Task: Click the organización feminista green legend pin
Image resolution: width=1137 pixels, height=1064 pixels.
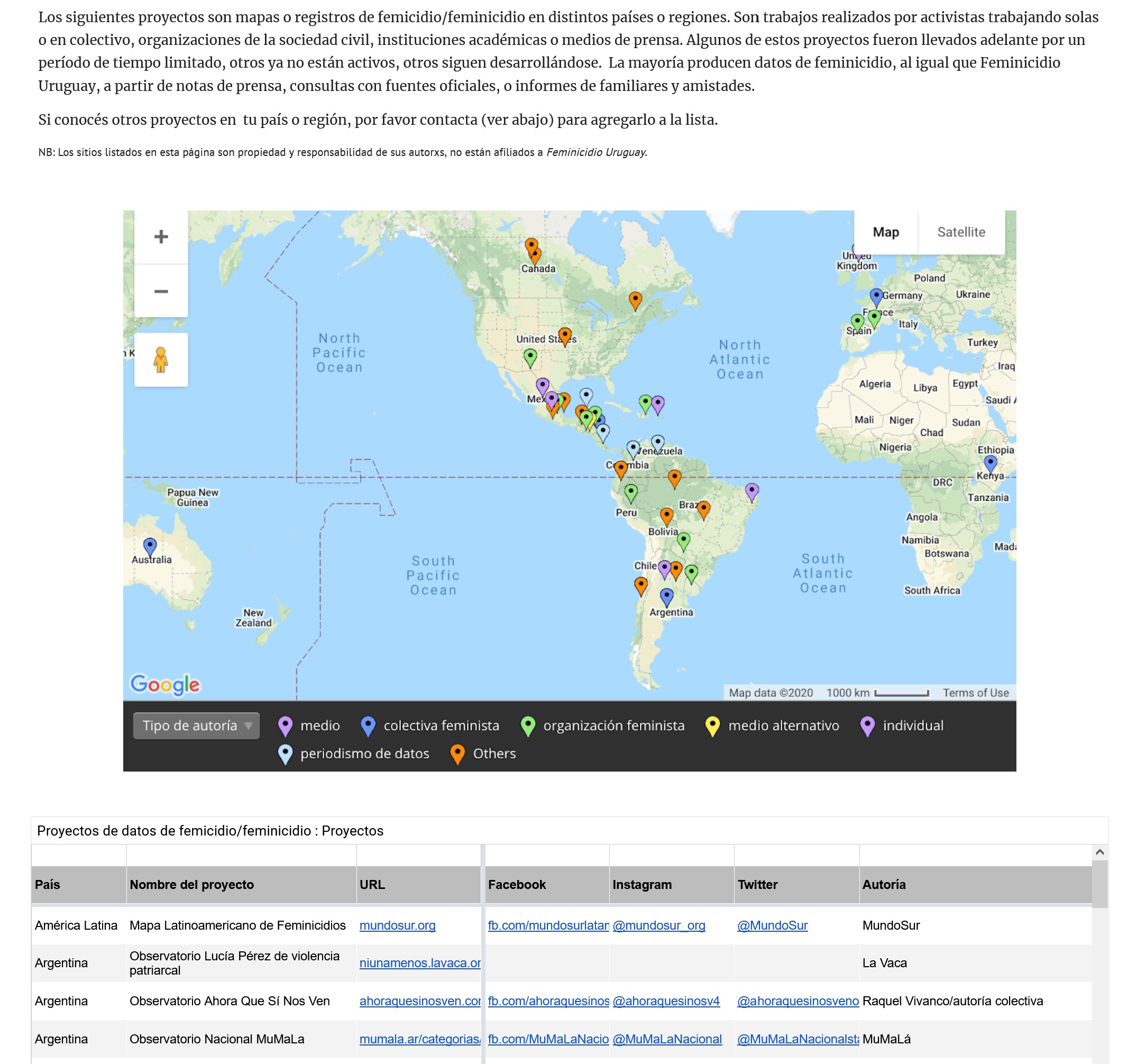Action: coord(528,727)
